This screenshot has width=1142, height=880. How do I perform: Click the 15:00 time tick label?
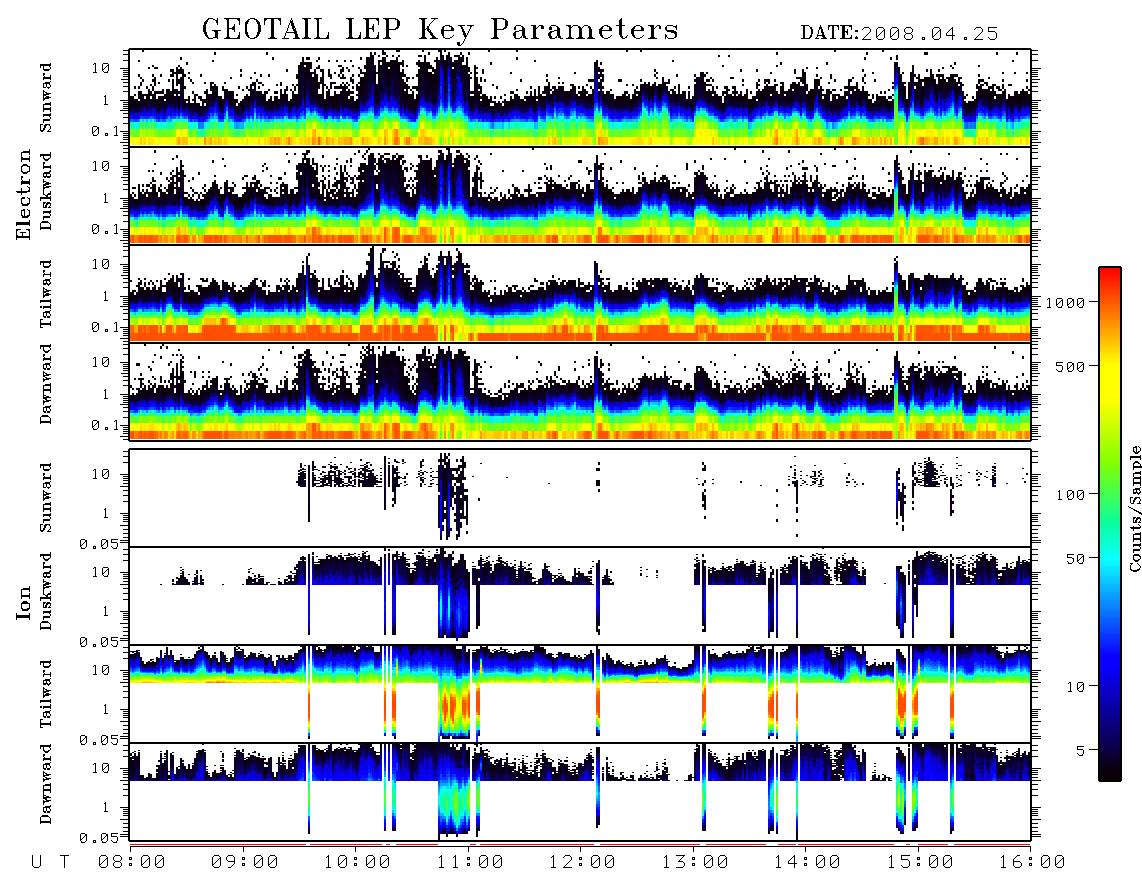pos(920,863)
